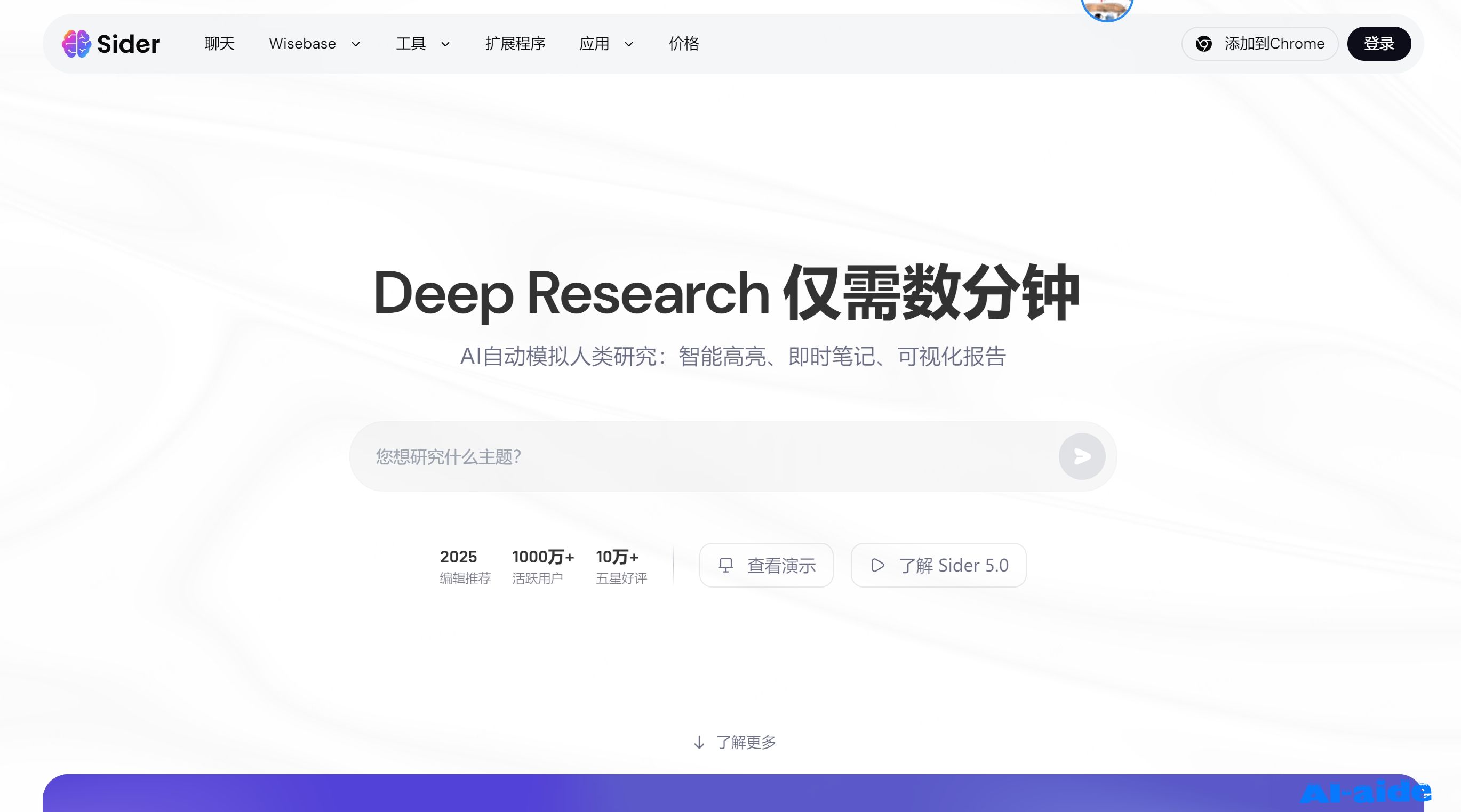Click the 1000万+ 活跃用户 stat
This screenshot has height=812, width=1461.
(543, 566)
